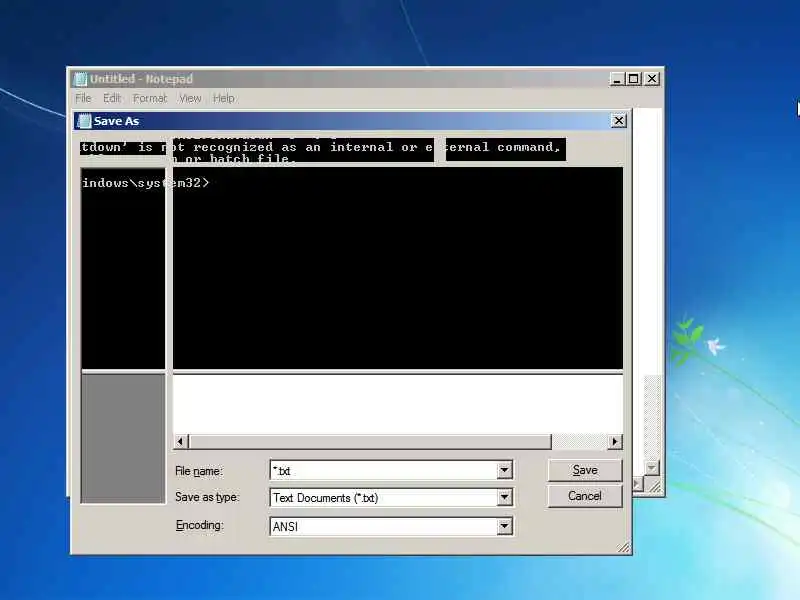Image resolution: width=800 pixels, height=600 pixels.
Task: Close the Save As dialog
Action: [618, 120]
